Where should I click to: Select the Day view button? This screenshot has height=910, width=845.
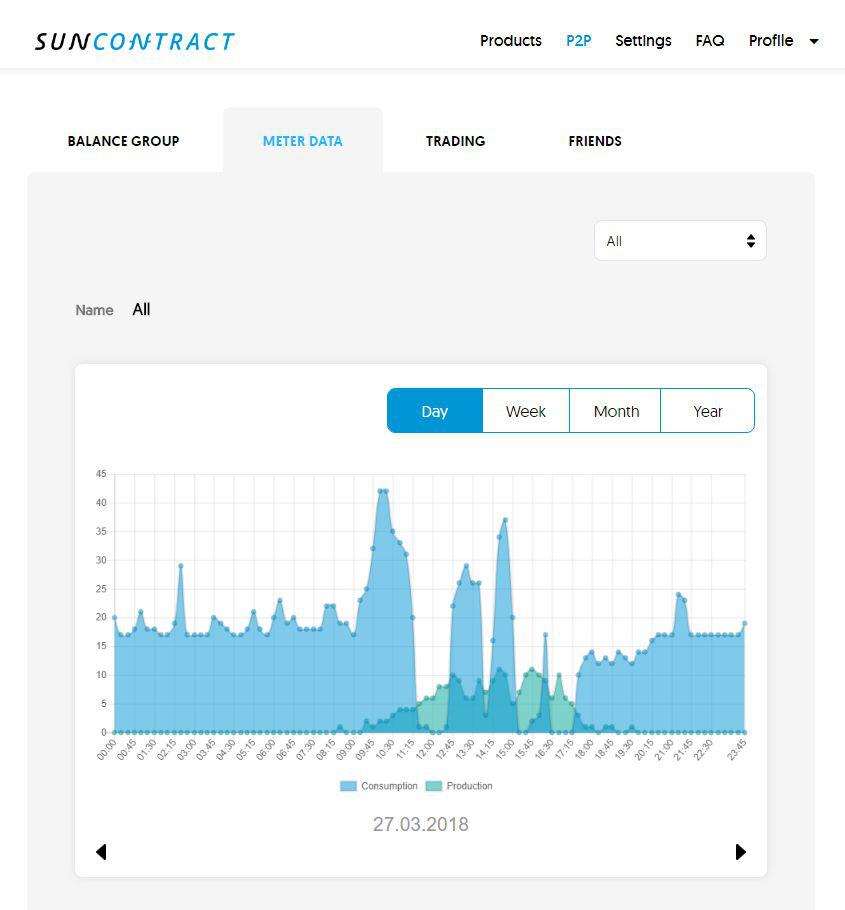(435, 411)
